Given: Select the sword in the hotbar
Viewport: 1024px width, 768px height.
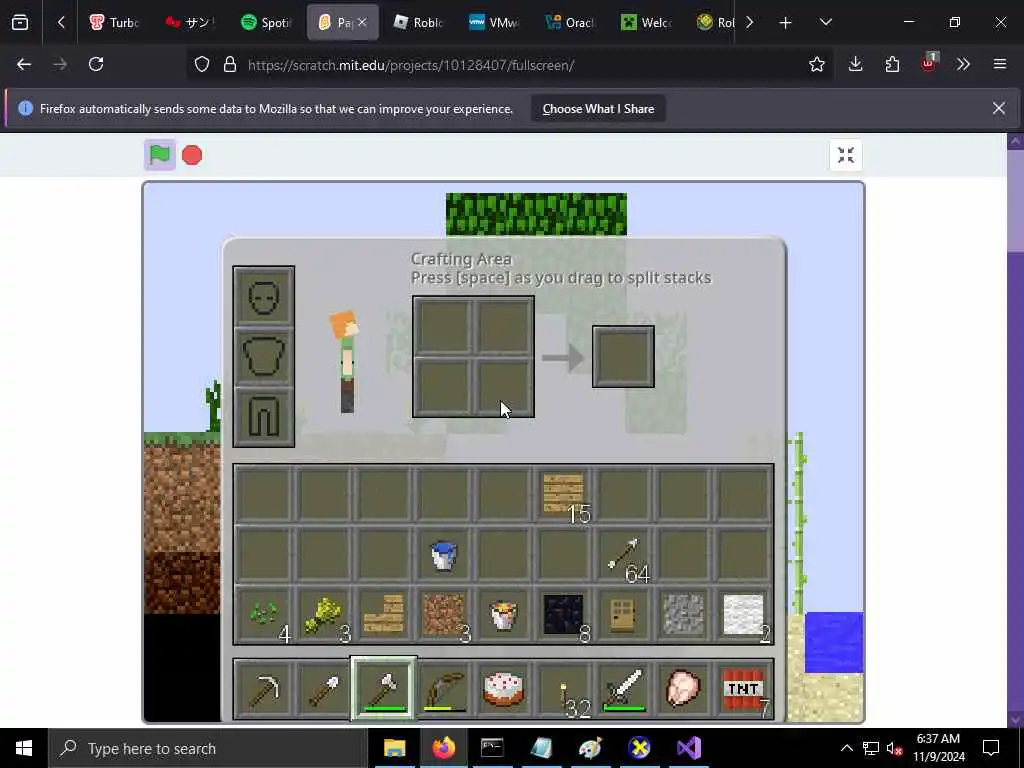Looking at the screenshot, I should pyautogui.click(x=624, y=690).
